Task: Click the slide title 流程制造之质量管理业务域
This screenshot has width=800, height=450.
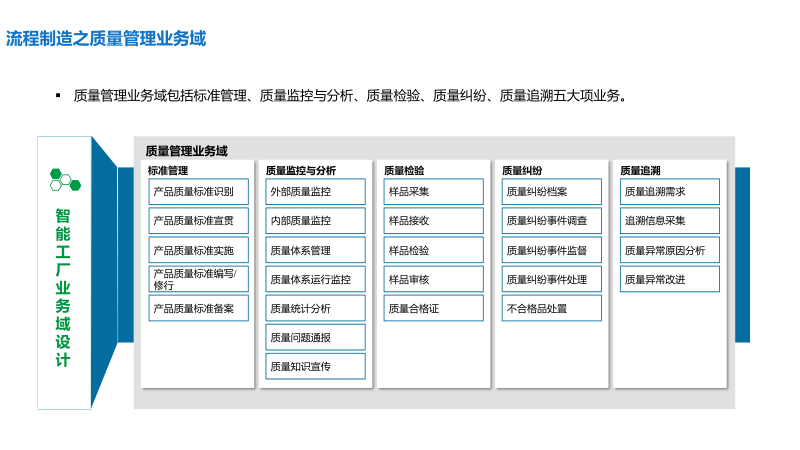Action: (106, 39)
